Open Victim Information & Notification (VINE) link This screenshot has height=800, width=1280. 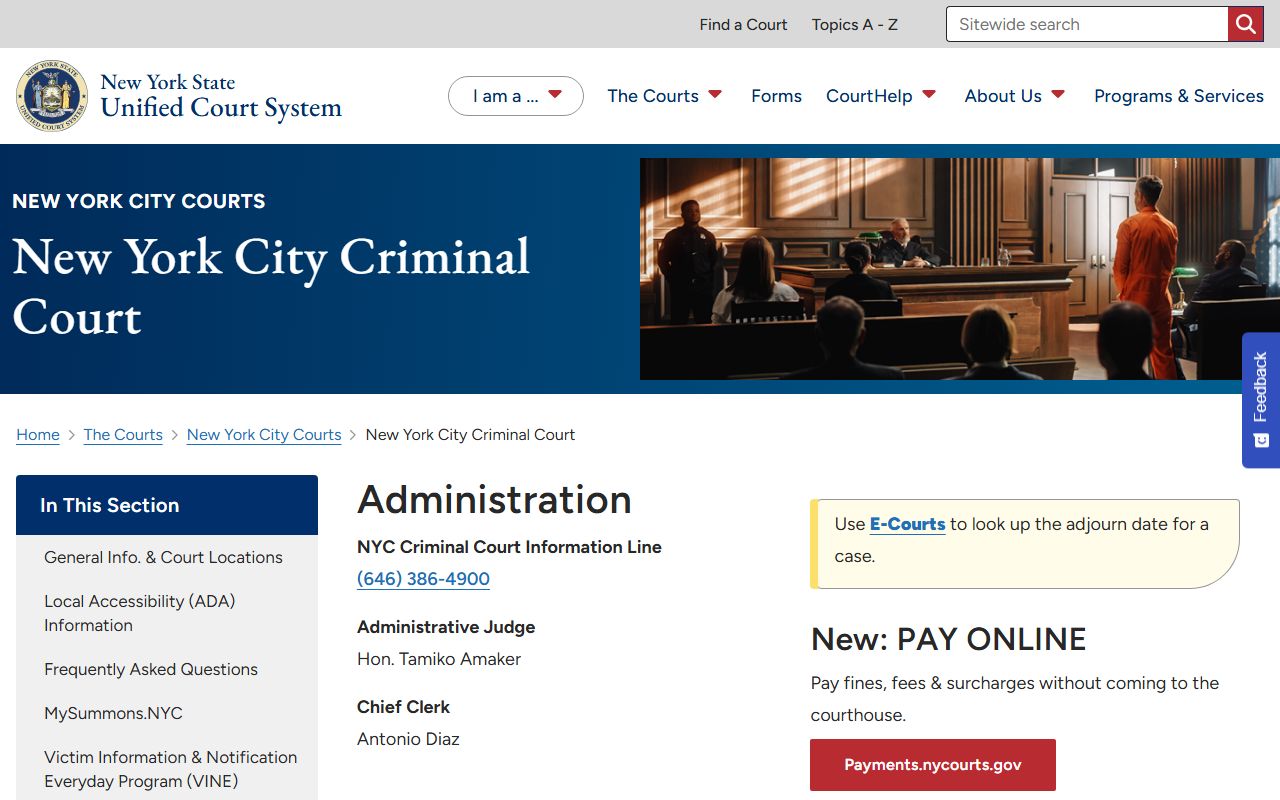[170, 769]
